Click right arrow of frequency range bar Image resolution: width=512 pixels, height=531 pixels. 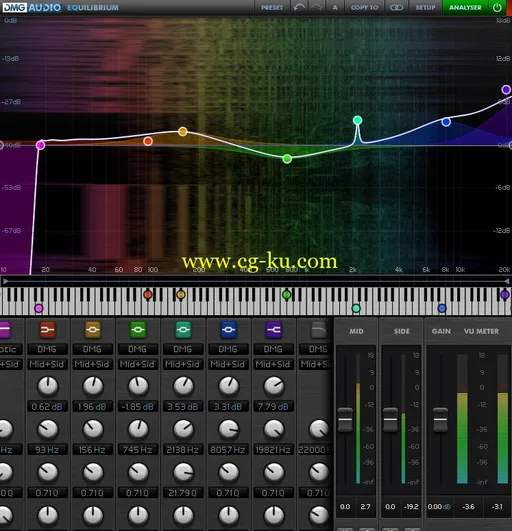click(x=507, y=281)
